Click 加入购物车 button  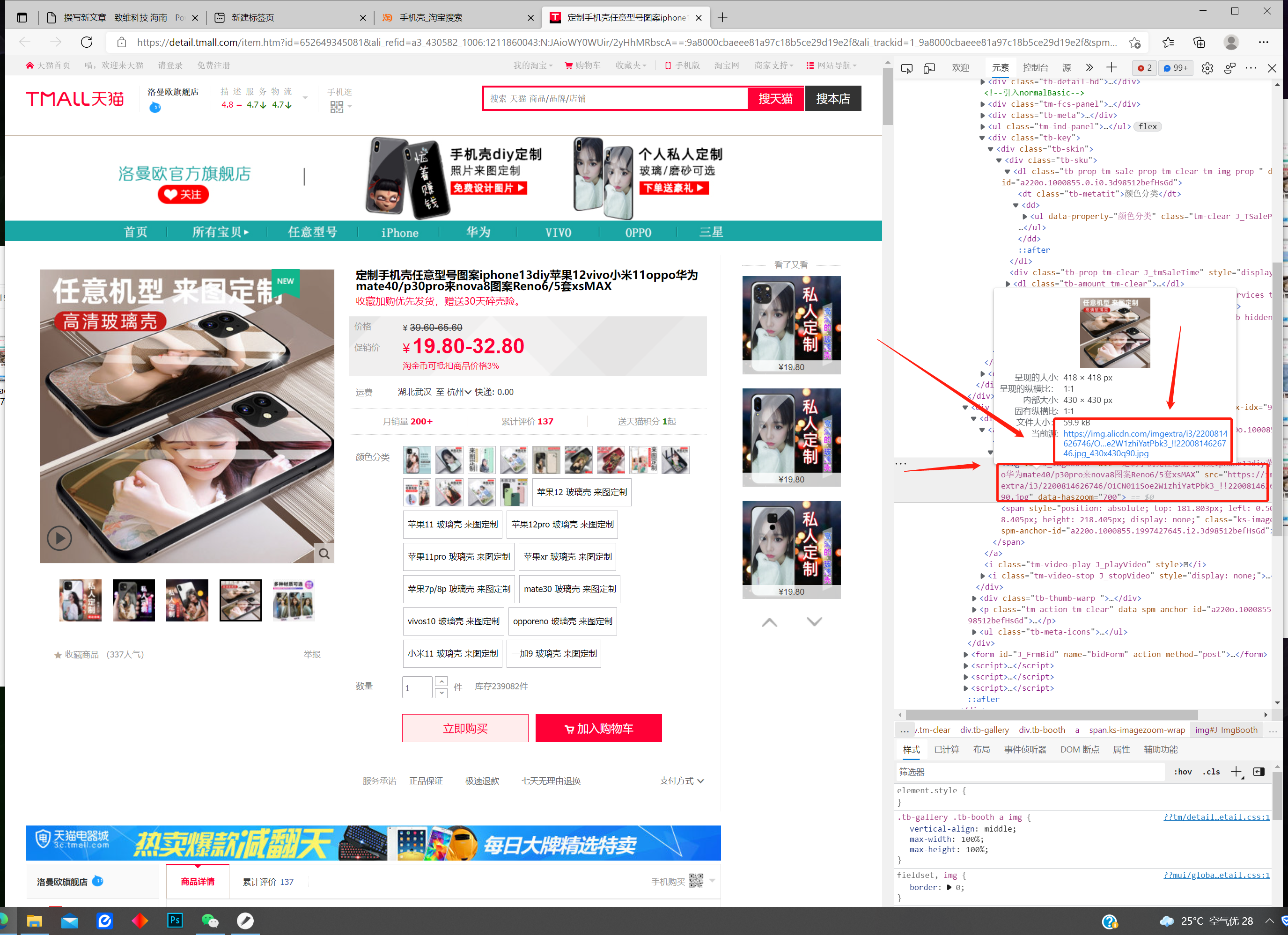point(598,728)
